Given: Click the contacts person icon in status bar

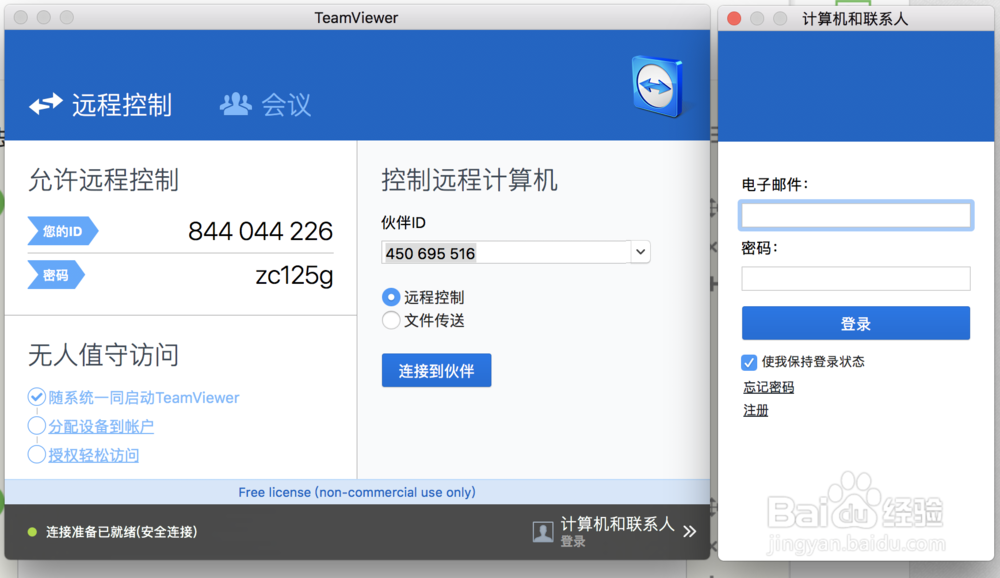Looking at the screenshot, I should point(543,531).
